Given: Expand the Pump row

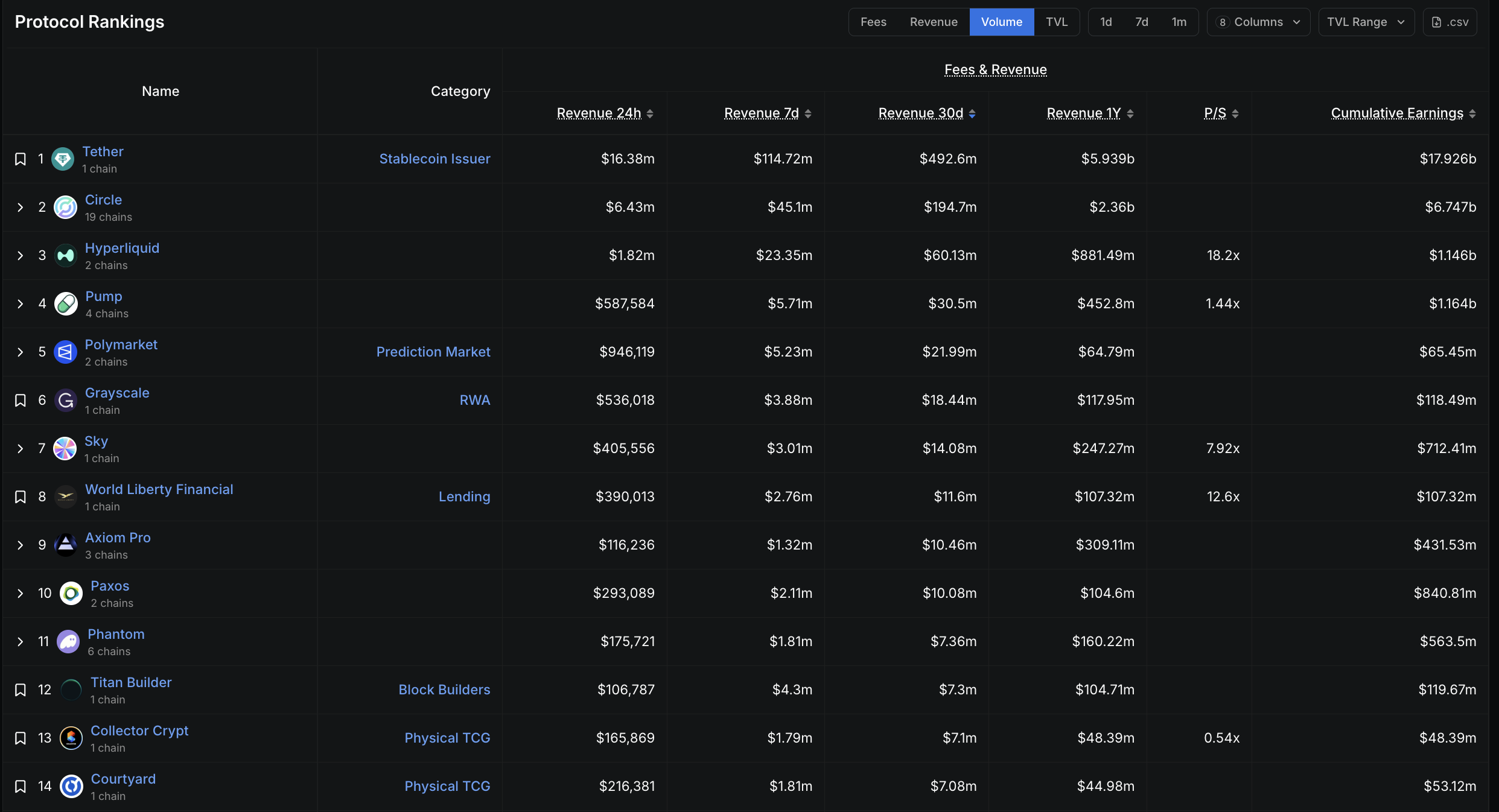Looking at the screenshot, I should 21,304.
